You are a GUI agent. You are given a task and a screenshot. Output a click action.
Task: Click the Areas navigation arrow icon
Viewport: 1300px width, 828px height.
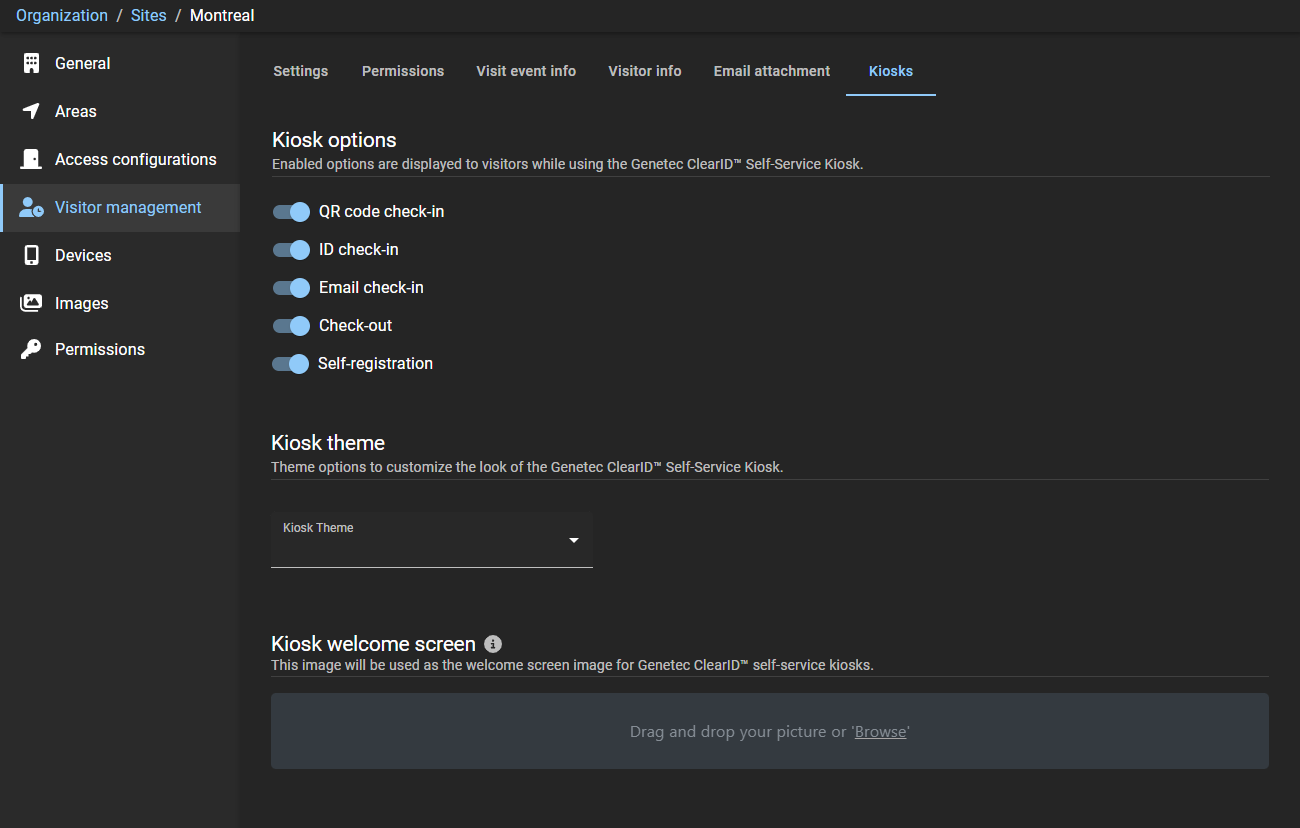pyautogui.click(x=31, y=111)
